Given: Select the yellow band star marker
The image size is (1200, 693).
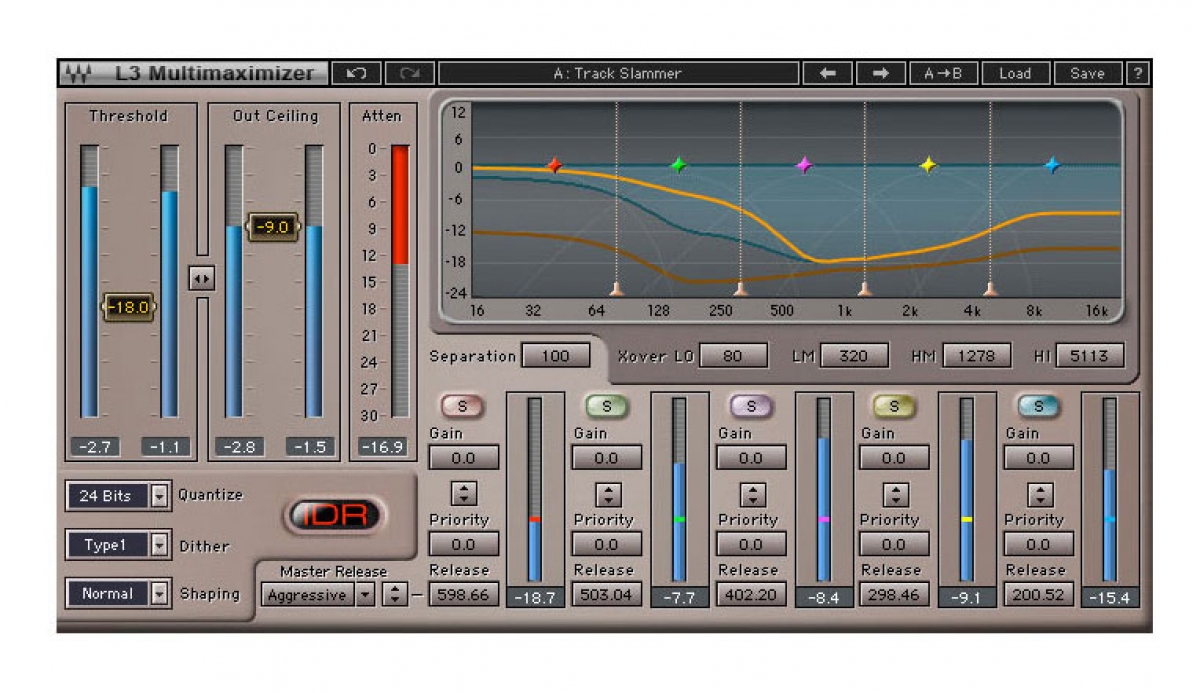Looking at the screenshot, I should (928, 165).
